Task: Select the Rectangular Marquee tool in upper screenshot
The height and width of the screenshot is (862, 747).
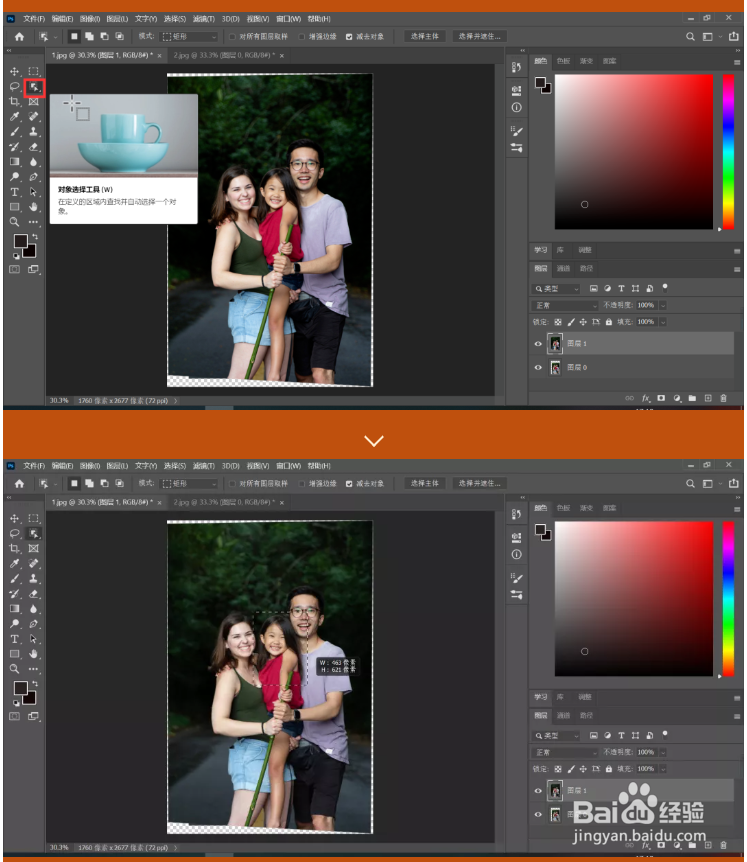Action: [34, 71]
